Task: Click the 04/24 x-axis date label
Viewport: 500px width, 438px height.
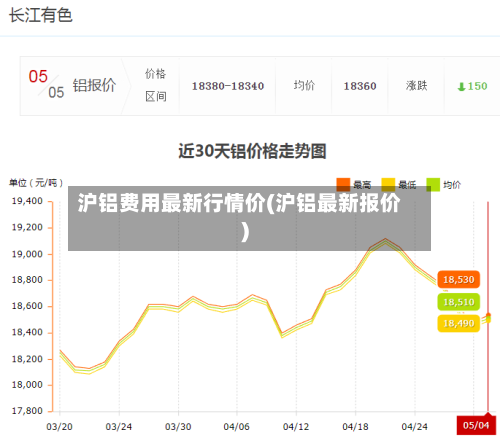Action: point(414,427)
